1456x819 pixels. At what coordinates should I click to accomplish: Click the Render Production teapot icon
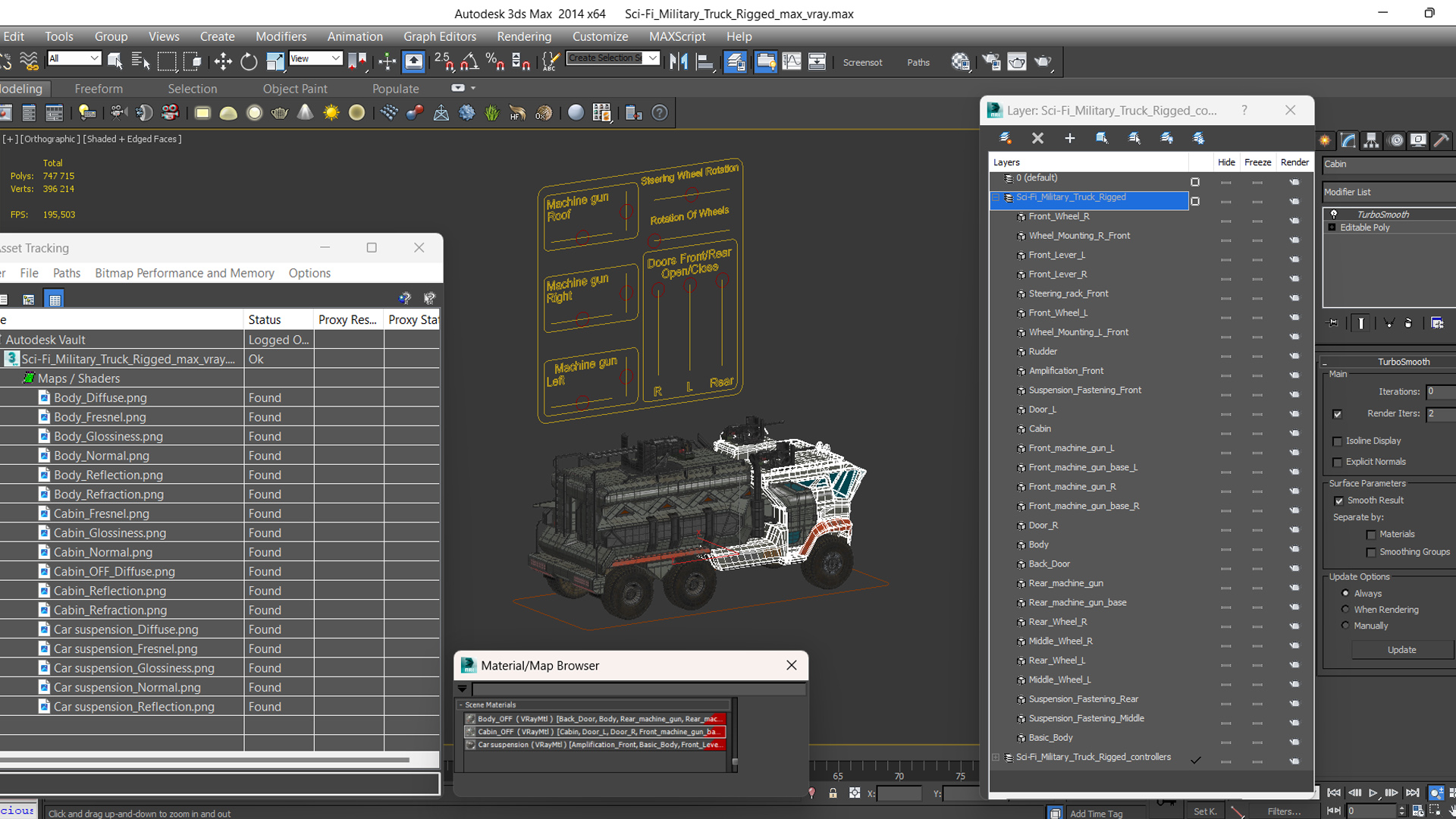1043,61
